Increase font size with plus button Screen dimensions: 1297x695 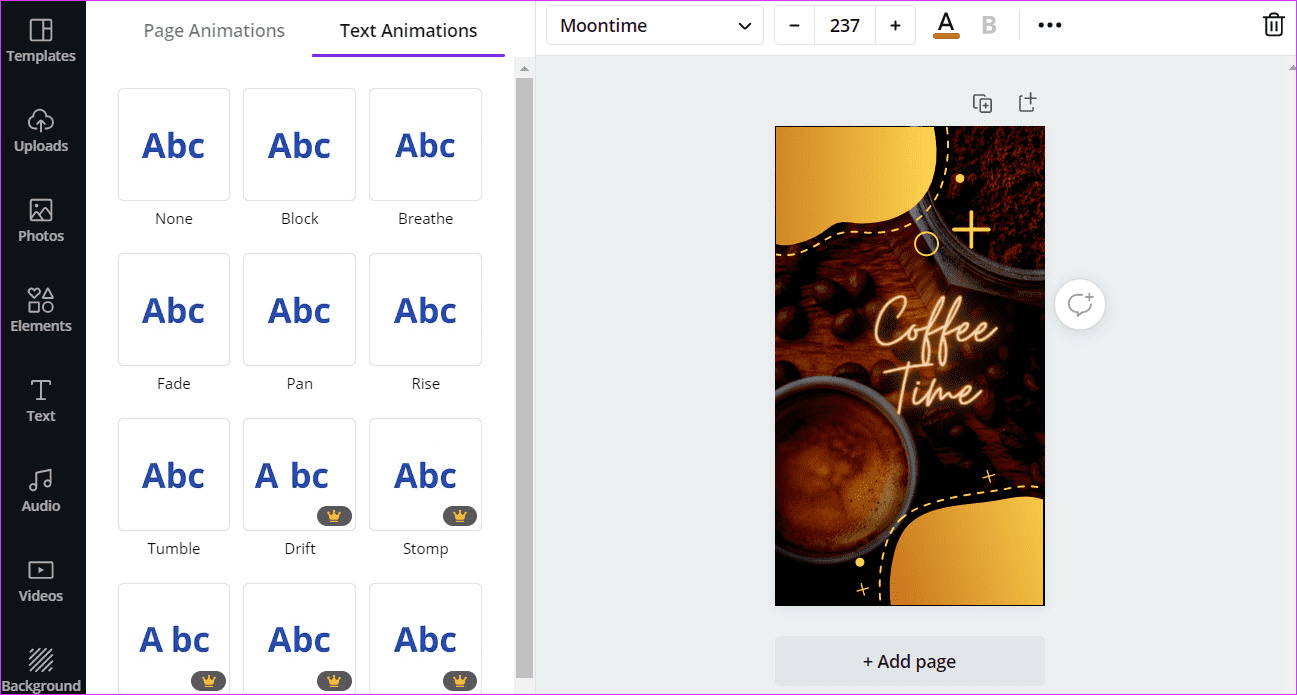[895, 25]
